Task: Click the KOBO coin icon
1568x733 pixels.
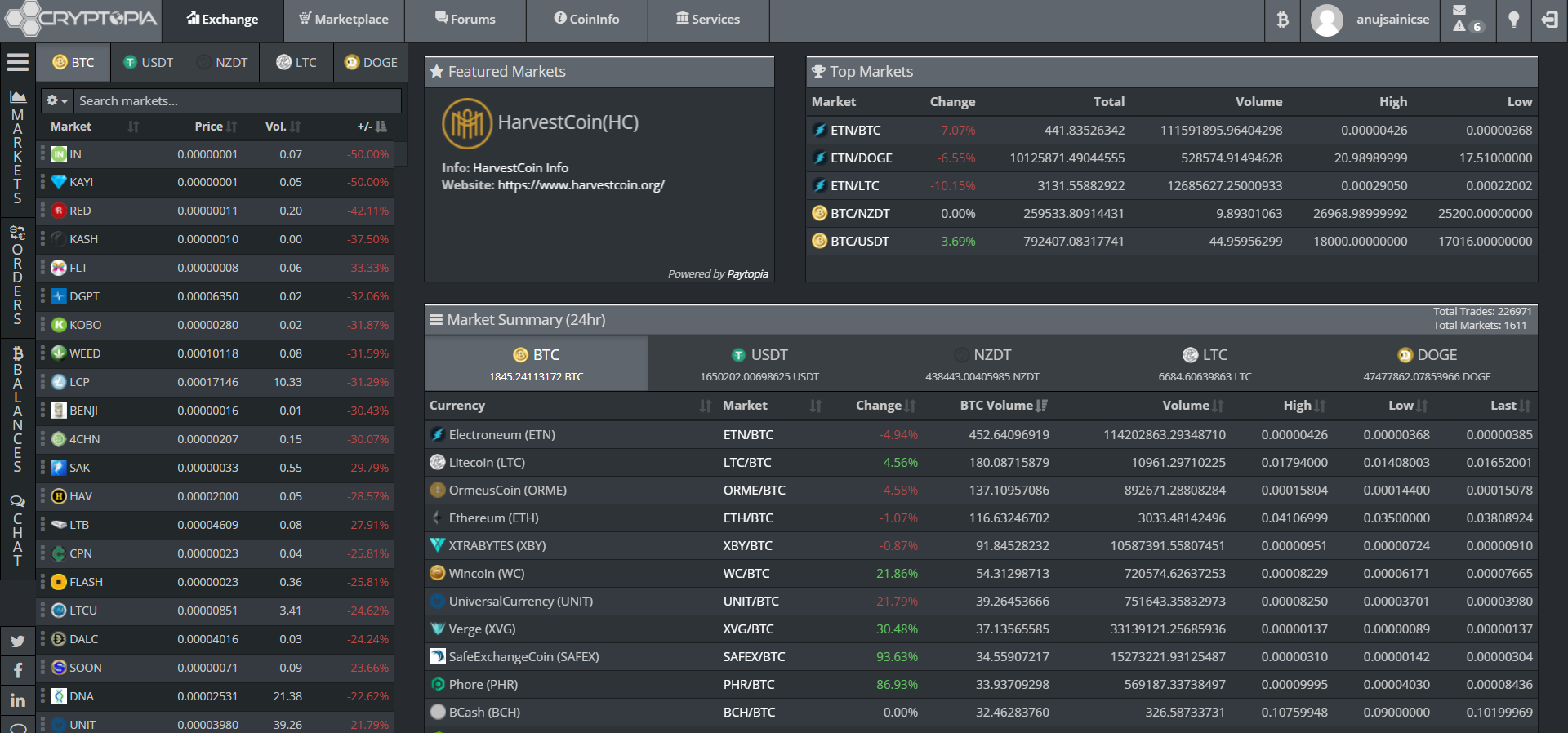Action: click(59, 325)
